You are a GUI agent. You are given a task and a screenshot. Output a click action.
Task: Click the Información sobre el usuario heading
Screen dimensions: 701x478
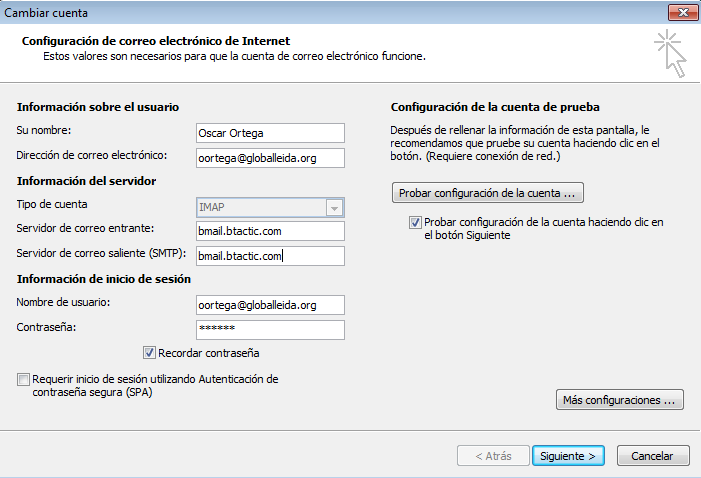[98, 107]
